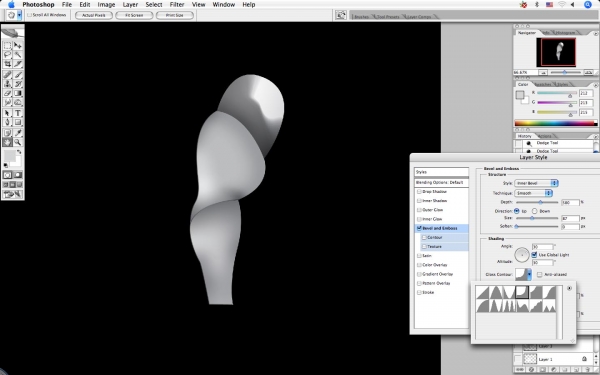Image resolution: width=600 pixels, height=375 pixels.
Task: Select the Magic Wand tool
Action: tap(18, 55)
